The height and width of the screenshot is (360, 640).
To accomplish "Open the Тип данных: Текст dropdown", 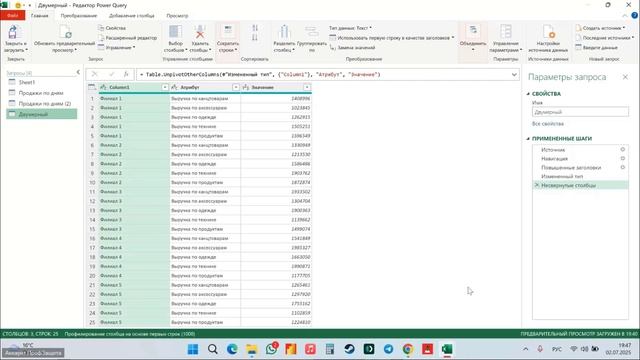I will click(350, 28).
